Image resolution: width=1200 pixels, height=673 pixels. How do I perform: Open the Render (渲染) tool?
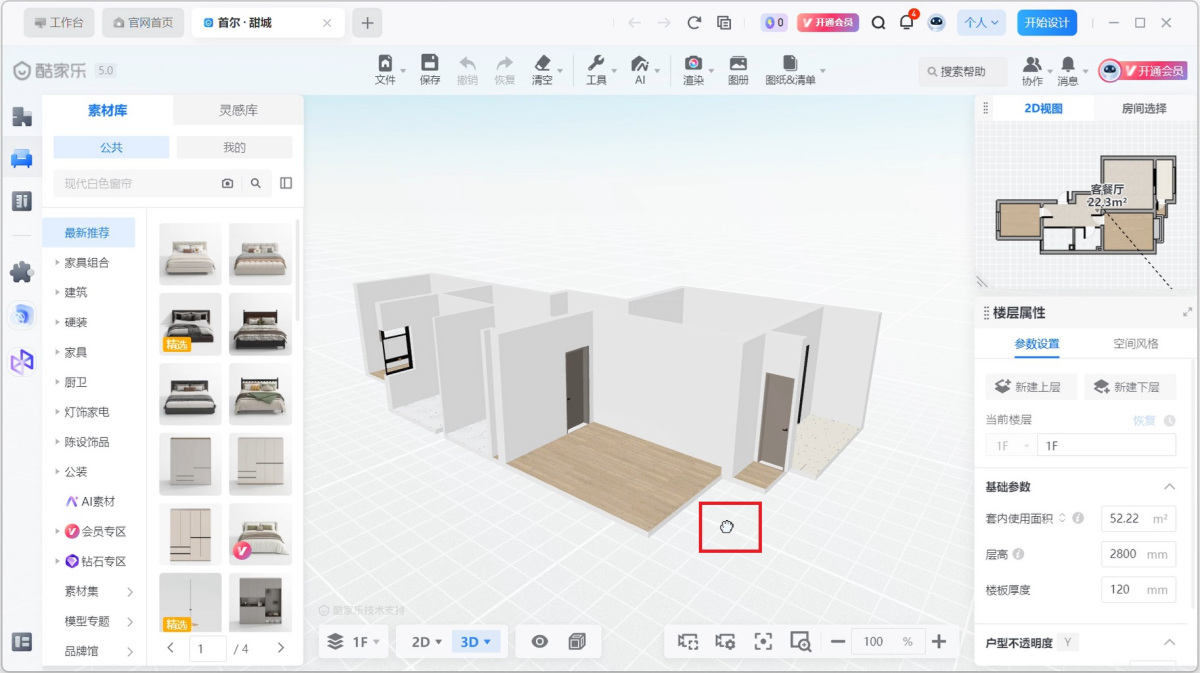pyautogui.click(x=692, y=69)
